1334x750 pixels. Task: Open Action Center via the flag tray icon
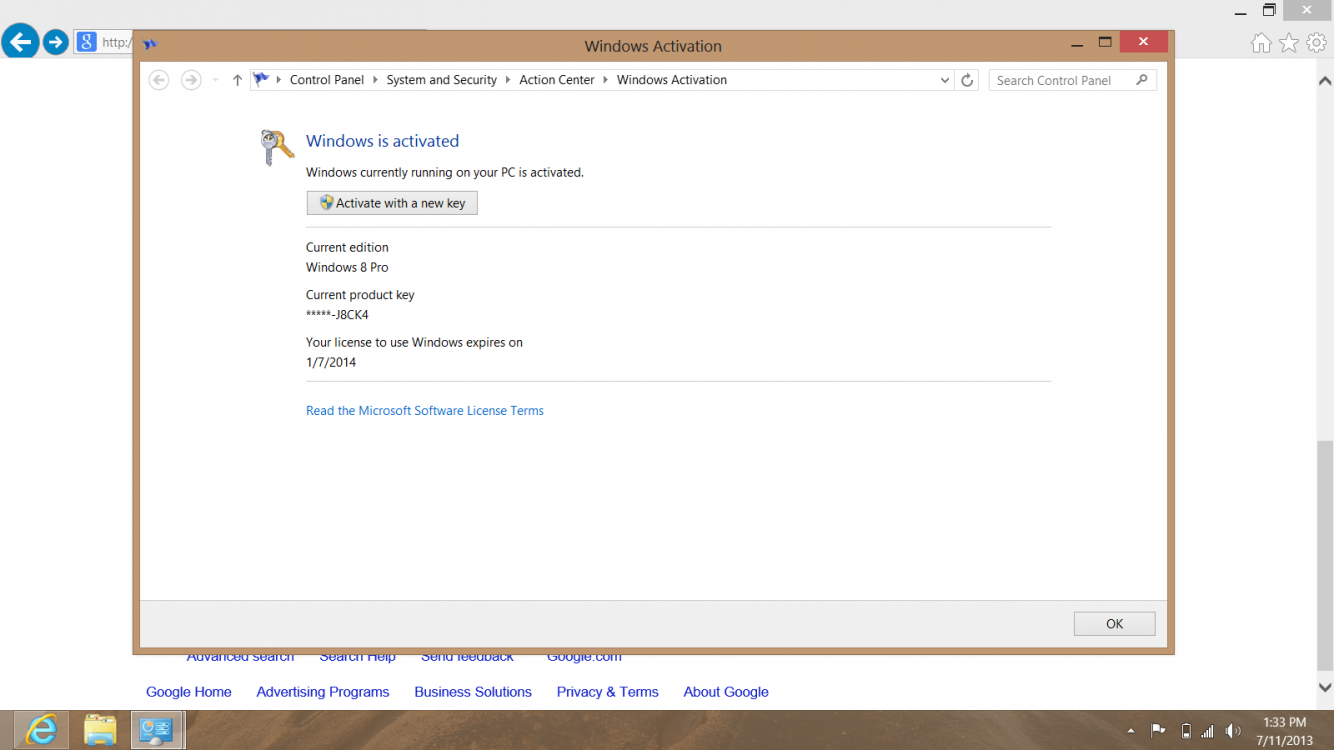click(x=1158, y=730)
